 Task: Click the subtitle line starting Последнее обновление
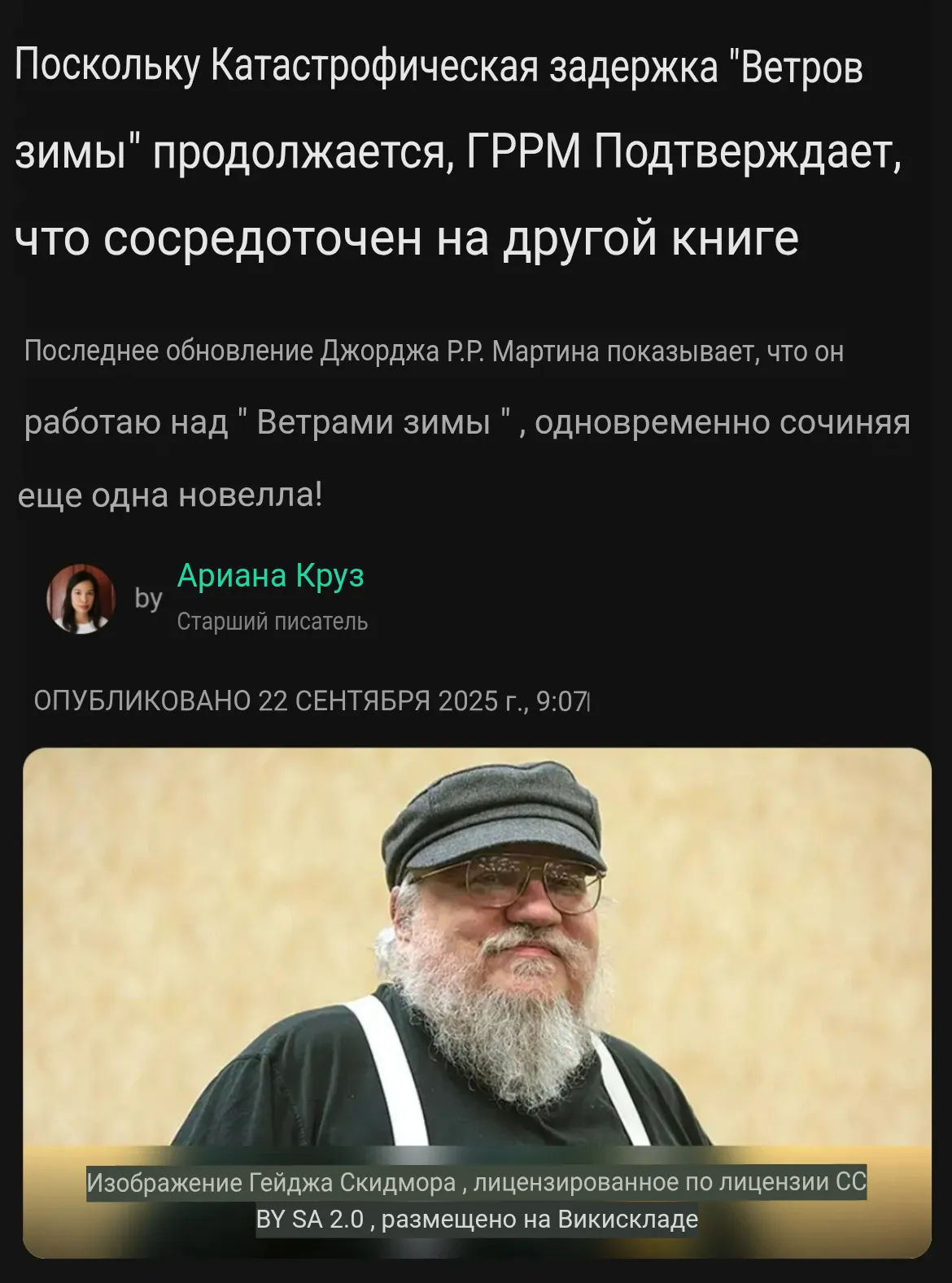click(x=434, y=351)
